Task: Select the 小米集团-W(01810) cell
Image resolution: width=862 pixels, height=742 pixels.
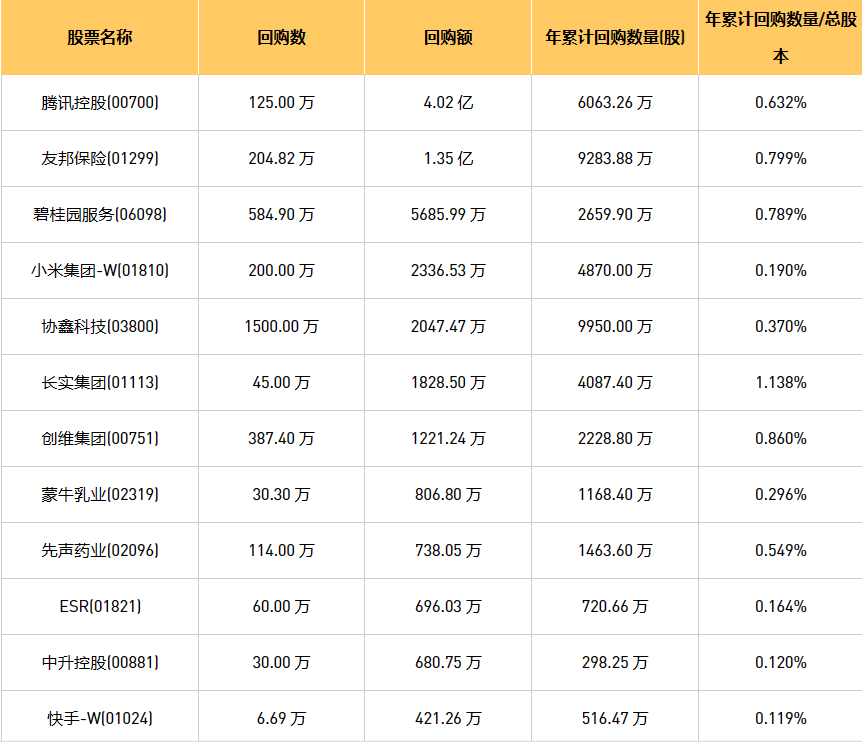Action: (x=100, y=271)
